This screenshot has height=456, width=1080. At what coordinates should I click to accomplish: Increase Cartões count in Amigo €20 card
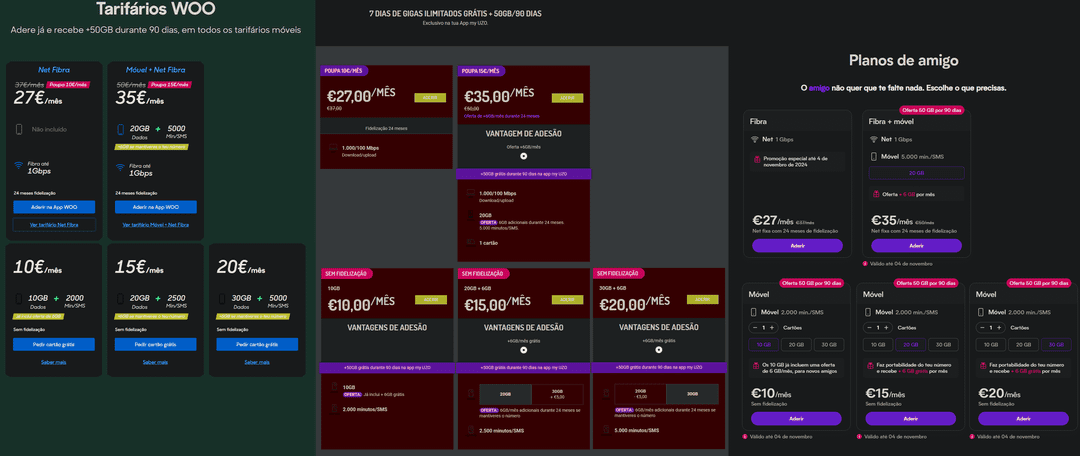998,328
